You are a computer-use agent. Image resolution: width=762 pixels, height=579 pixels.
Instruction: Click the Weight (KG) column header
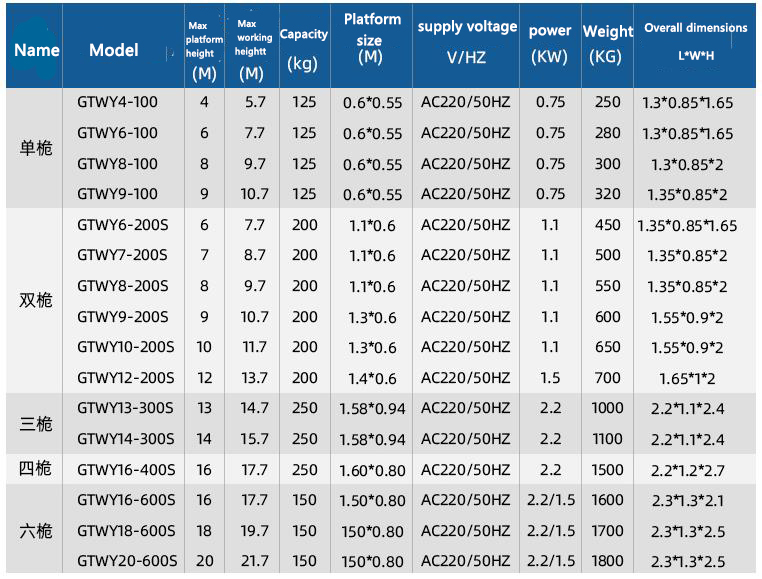[607, 44]
